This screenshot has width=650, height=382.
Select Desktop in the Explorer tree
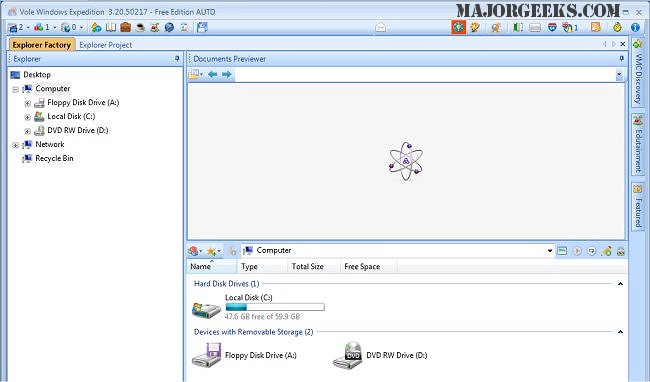click(x=37, y=75)
